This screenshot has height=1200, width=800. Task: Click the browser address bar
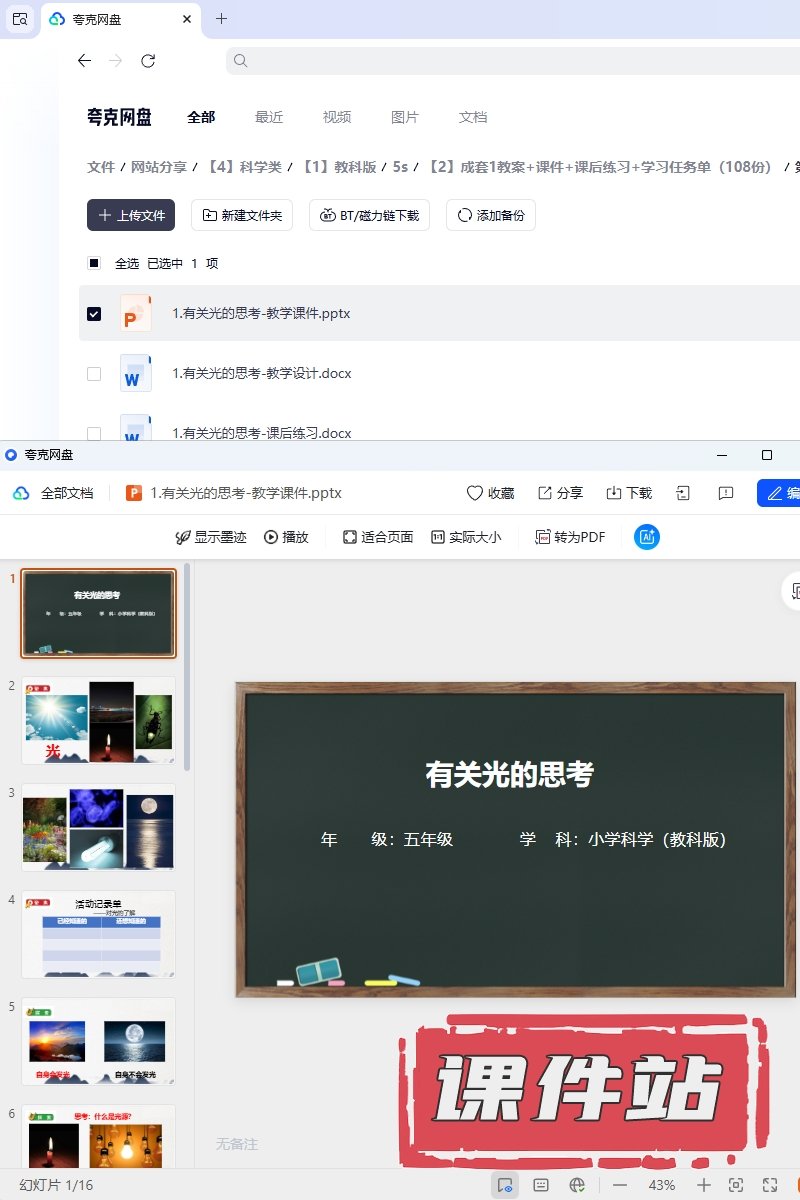point(500,61)
